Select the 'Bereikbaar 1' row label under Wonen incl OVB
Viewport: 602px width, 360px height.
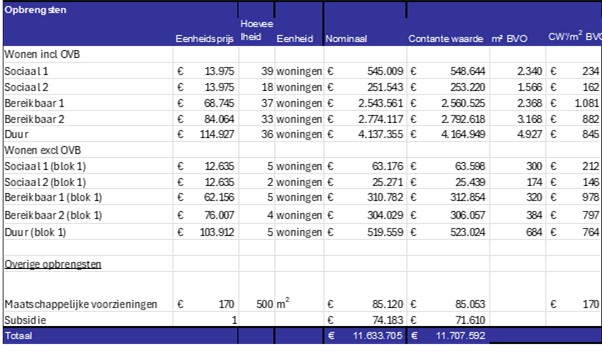click(34, 103)
